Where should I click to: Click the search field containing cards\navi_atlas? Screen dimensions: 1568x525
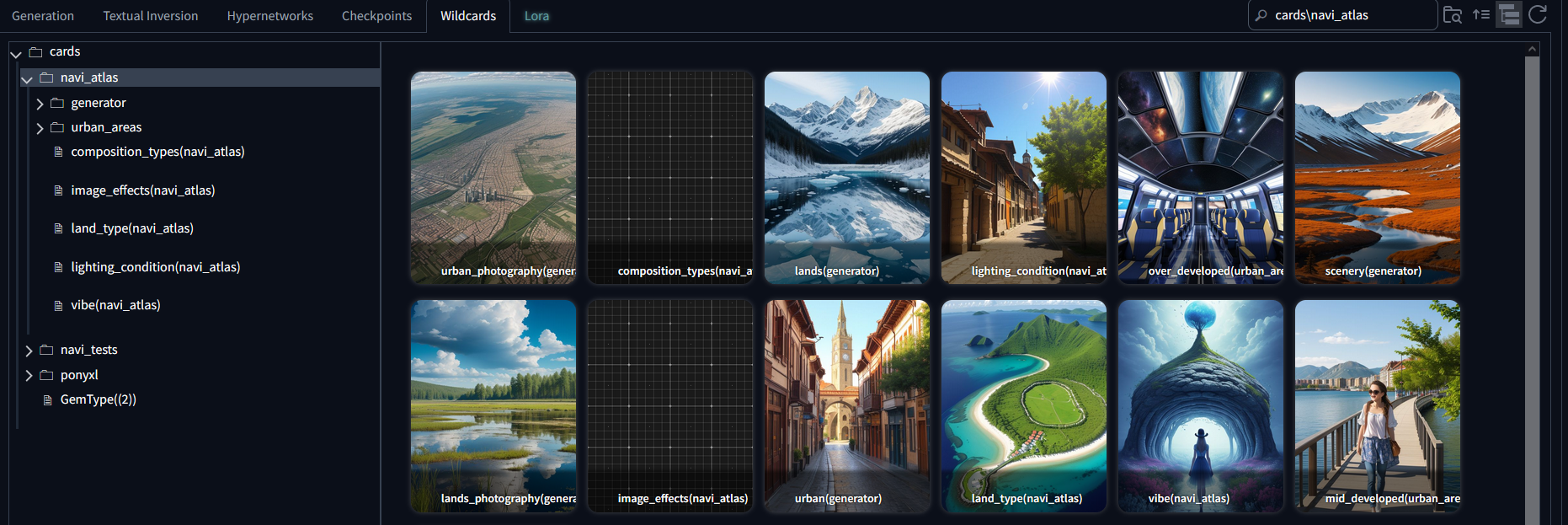pyautogui.click(x=1342, y=15)
